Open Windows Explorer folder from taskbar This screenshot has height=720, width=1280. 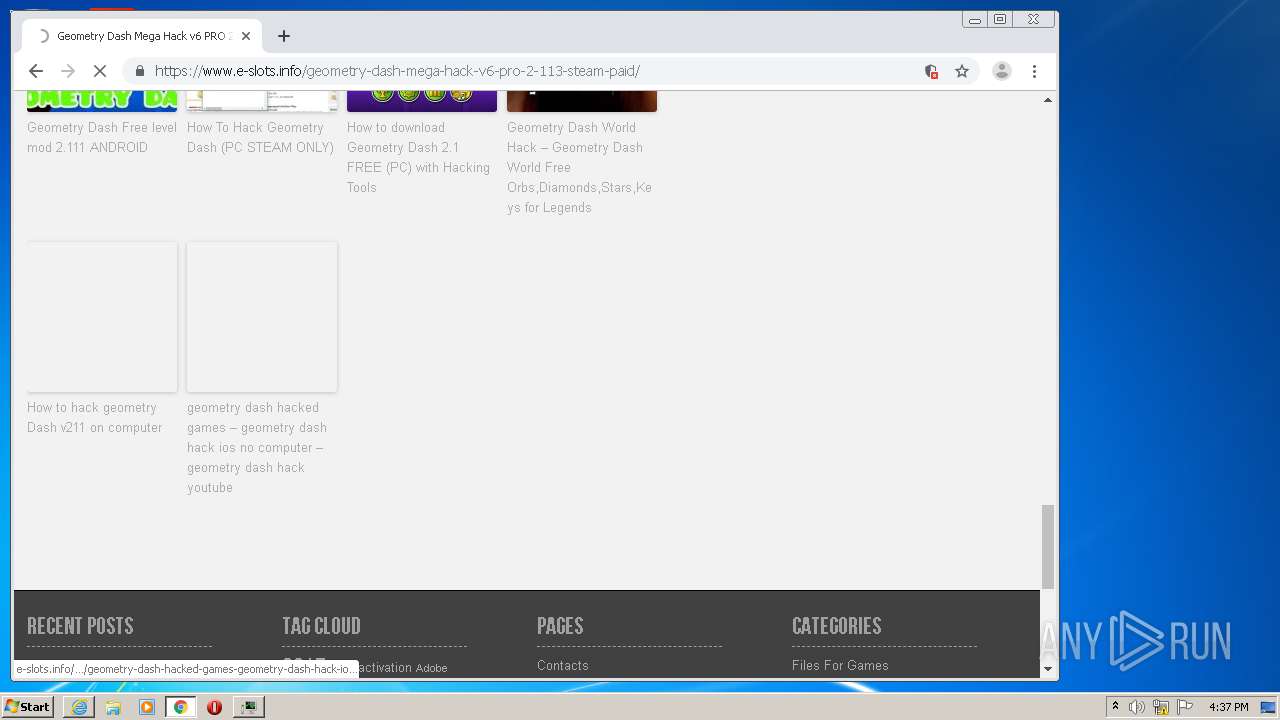click(113, 707)
